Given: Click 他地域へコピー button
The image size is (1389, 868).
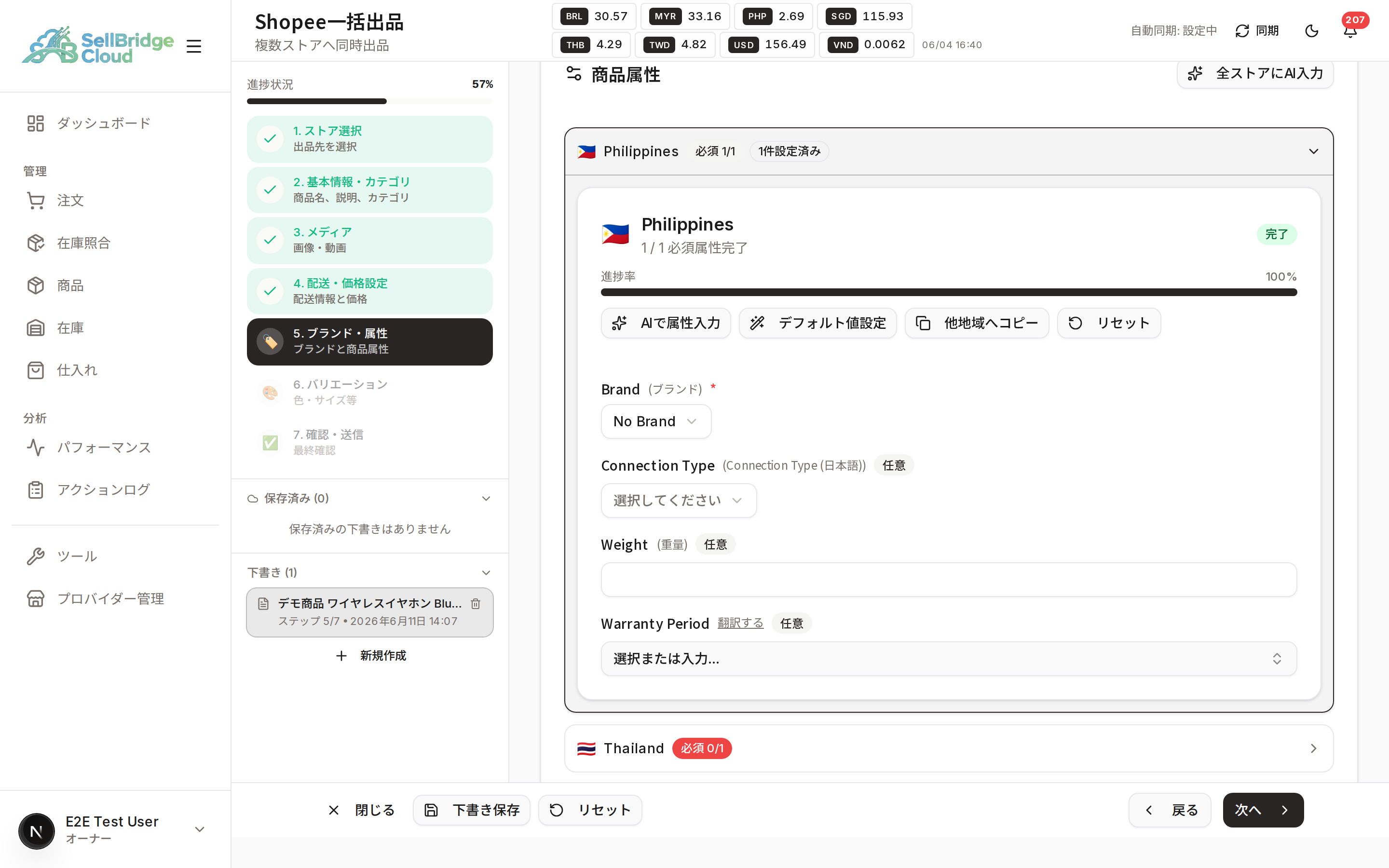Looking at the screenshot, I should [977, 323].
